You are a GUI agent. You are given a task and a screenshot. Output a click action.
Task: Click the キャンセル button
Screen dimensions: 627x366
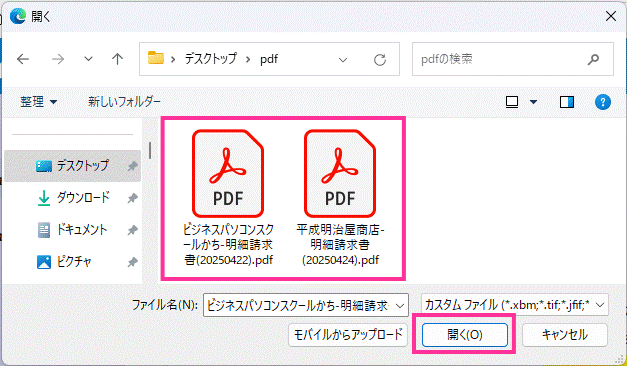(565, 334)
